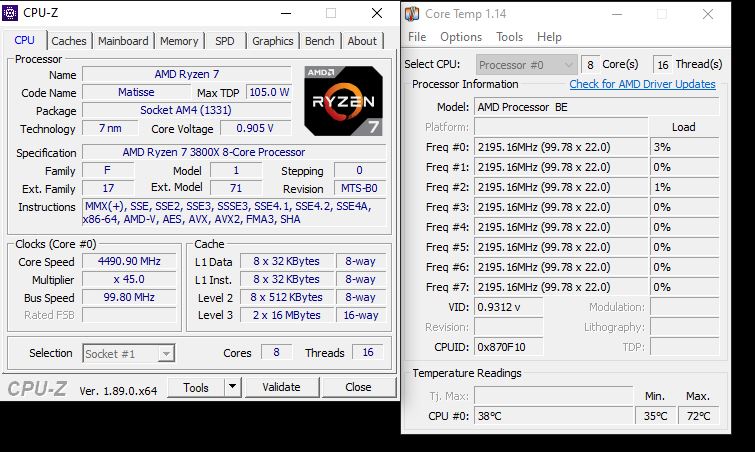The width and height of the screenshot is (755, 452).
Task: Click the Technology value 7 nm
Action: click(110, 129)
